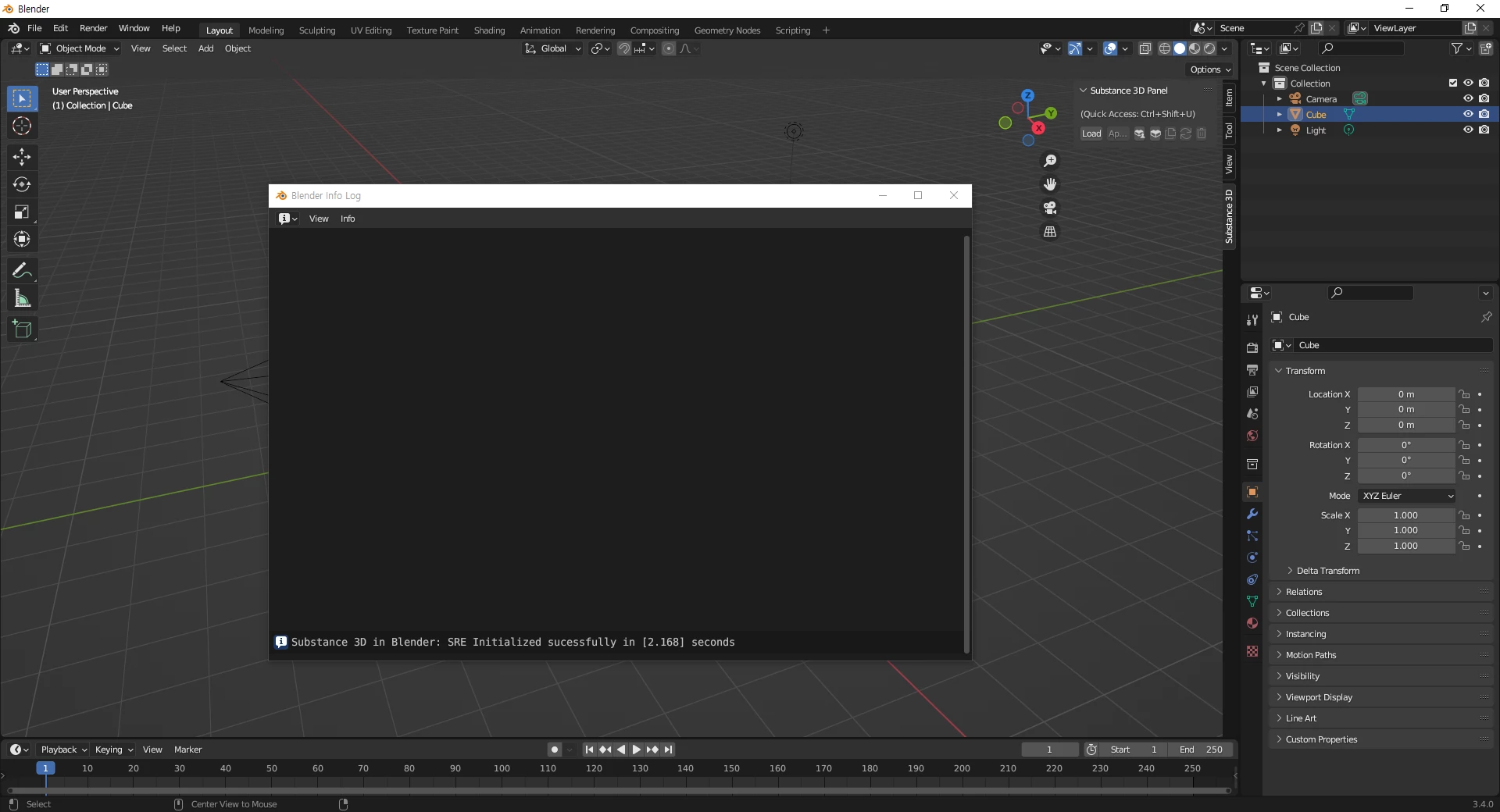The height and width of the screenshot is (812, 1500).
Task: Toggle lock for Scale Z
Action: click(1465, 547)
